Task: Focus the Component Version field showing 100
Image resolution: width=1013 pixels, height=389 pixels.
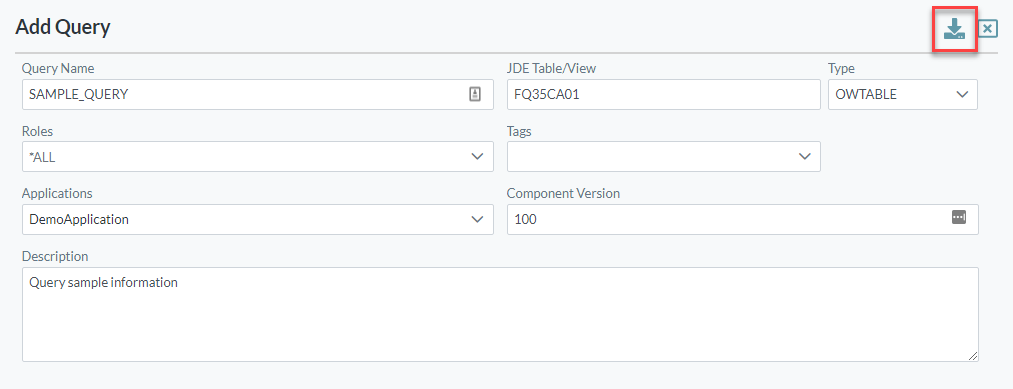Action: 743,220
